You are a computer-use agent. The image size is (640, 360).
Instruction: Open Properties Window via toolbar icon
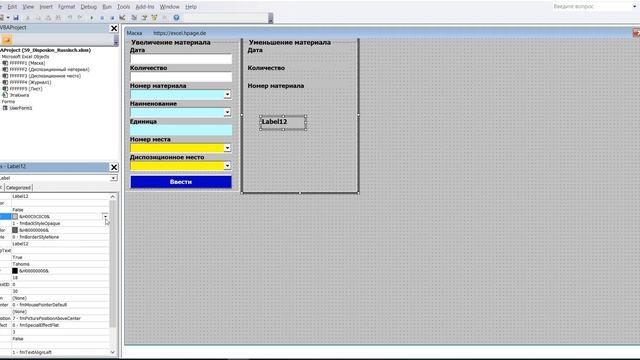(144, 18)
